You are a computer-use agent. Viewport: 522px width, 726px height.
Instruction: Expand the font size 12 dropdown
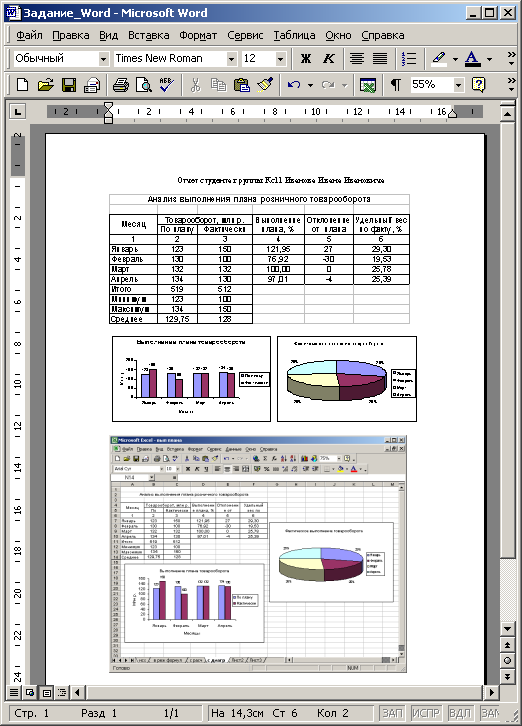pyautogui.click(x=280, y=59)
